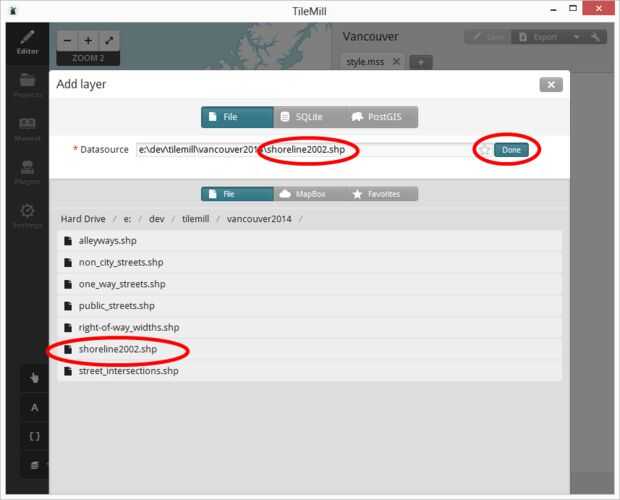Viewport: 620px width, 500px height.
Task: Navigate to dev folder breadcrumb
Action: coord(157,219)
